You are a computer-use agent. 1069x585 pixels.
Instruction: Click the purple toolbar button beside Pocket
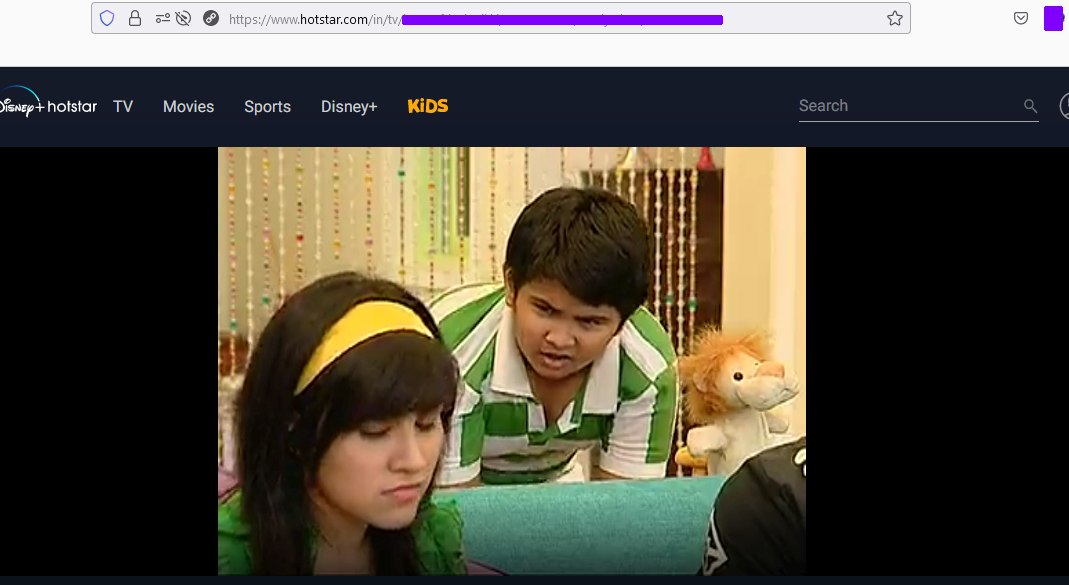(1053, 18)
